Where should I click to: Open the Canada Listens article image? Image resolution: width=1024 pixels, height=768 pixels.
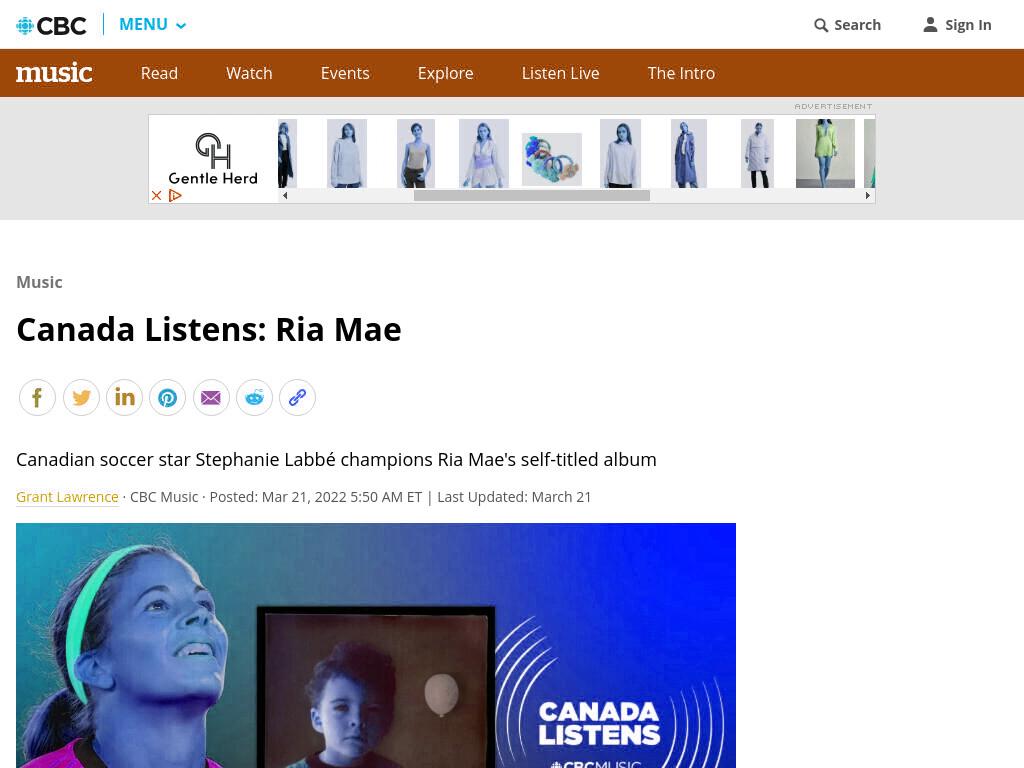point(376,645)
